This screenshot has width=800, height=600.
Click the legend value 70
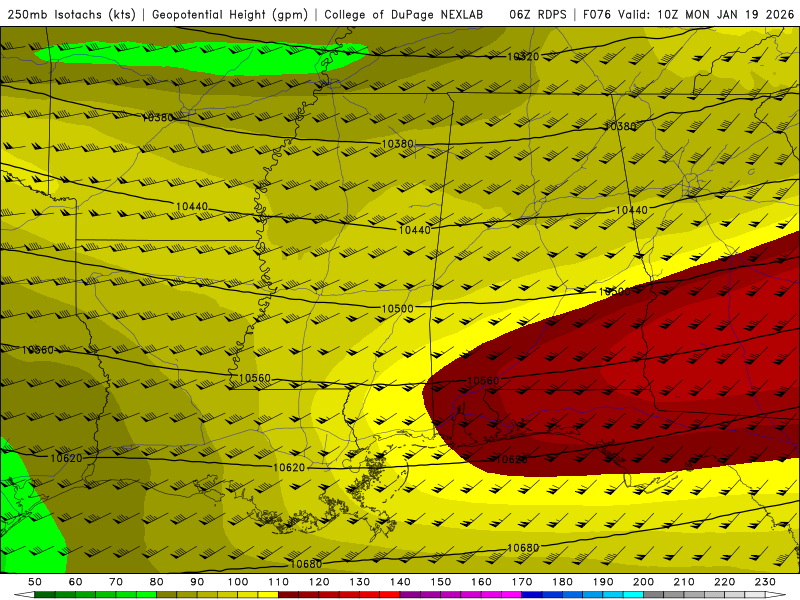click(116, 582)
